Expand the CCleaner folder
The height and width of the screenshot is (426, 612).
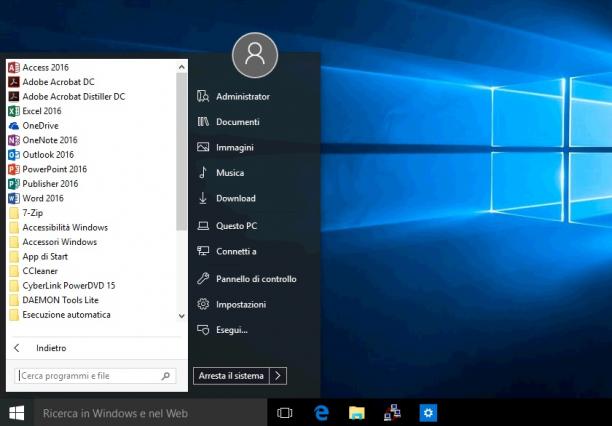pos(33,271)
